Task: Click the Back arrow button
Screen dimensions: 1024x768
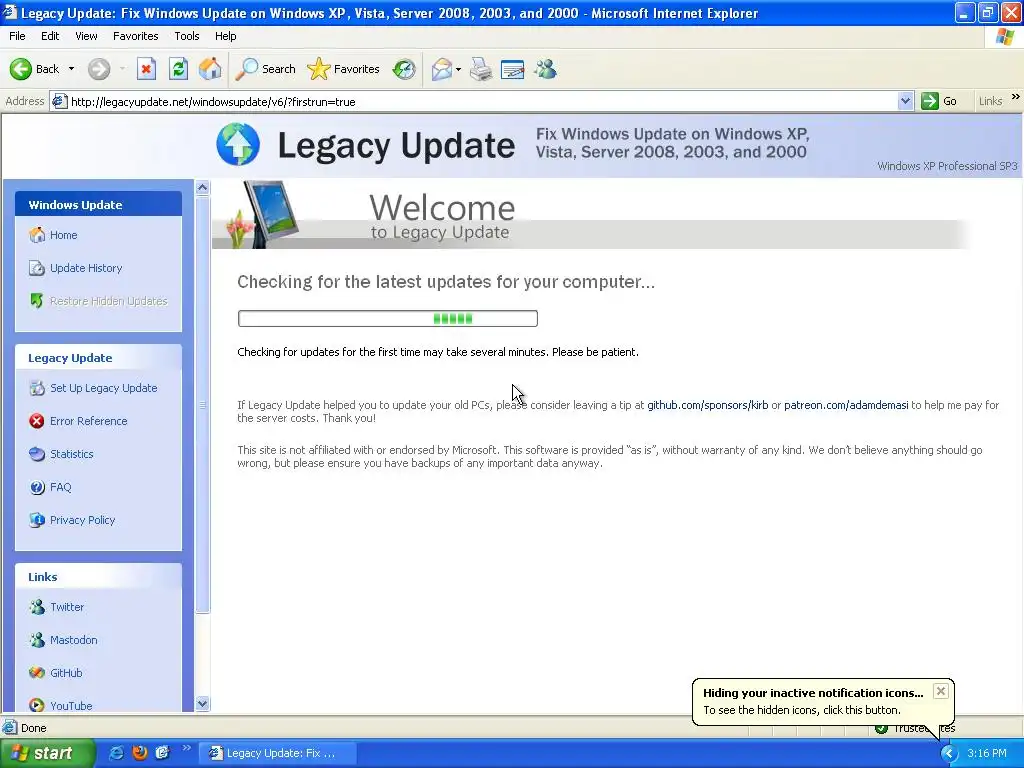Action: (x=34, y=69)
